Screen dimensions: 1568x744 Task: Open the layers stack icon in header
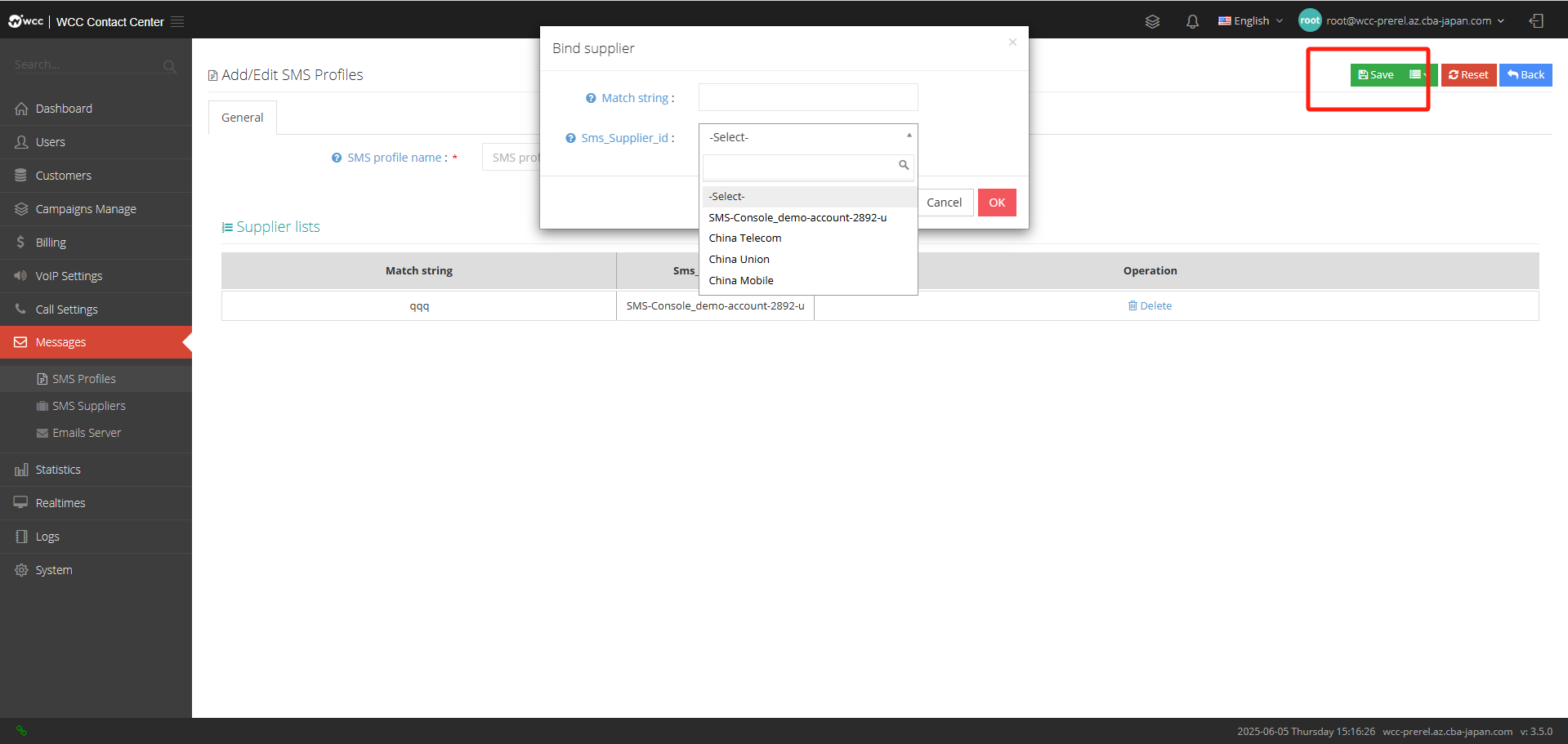click(x=1152, y=21)
